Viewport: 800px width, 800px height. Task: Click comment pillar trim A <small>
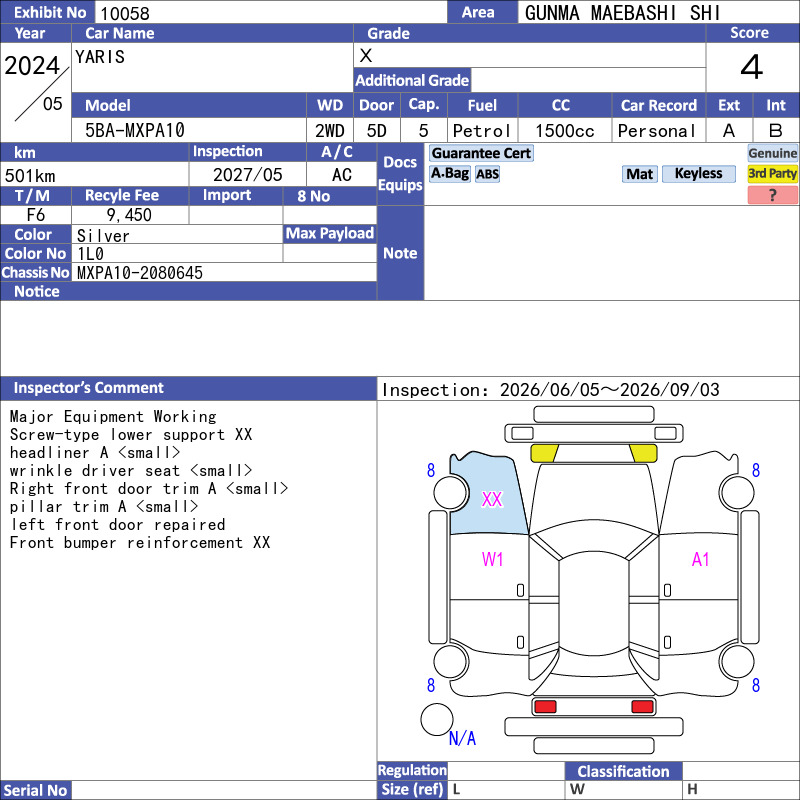click(104, 507)
